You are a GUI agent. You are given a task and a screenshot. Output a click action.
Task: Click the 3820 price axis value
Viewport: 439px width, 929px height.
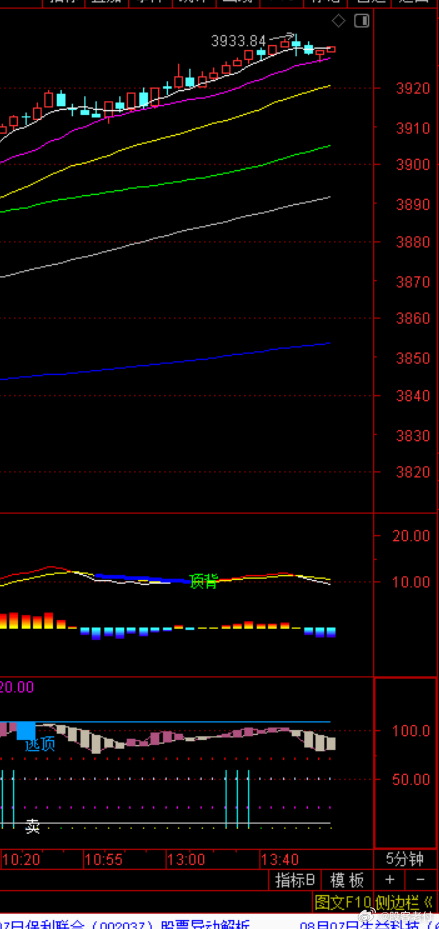412,473
